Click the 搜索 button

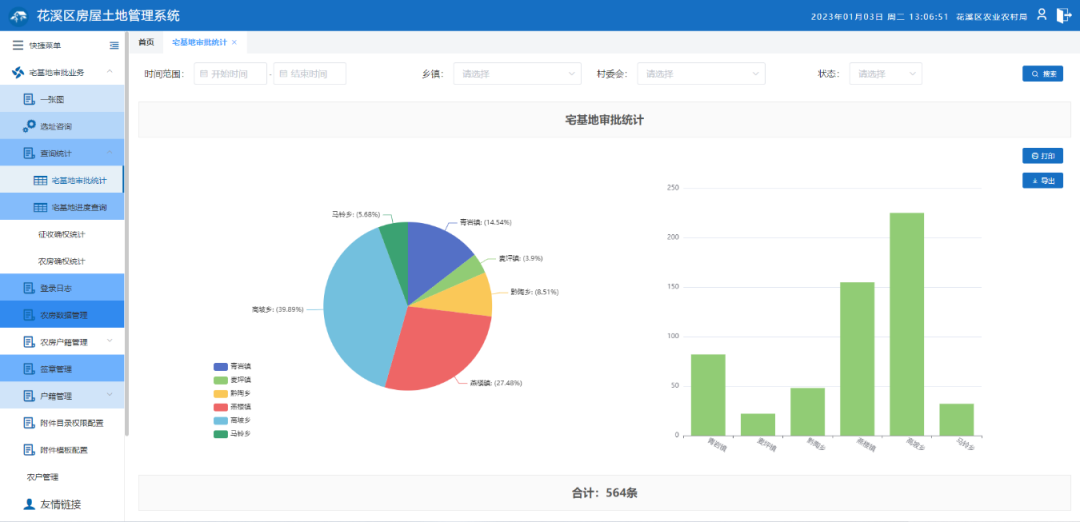coord(1042,74)
